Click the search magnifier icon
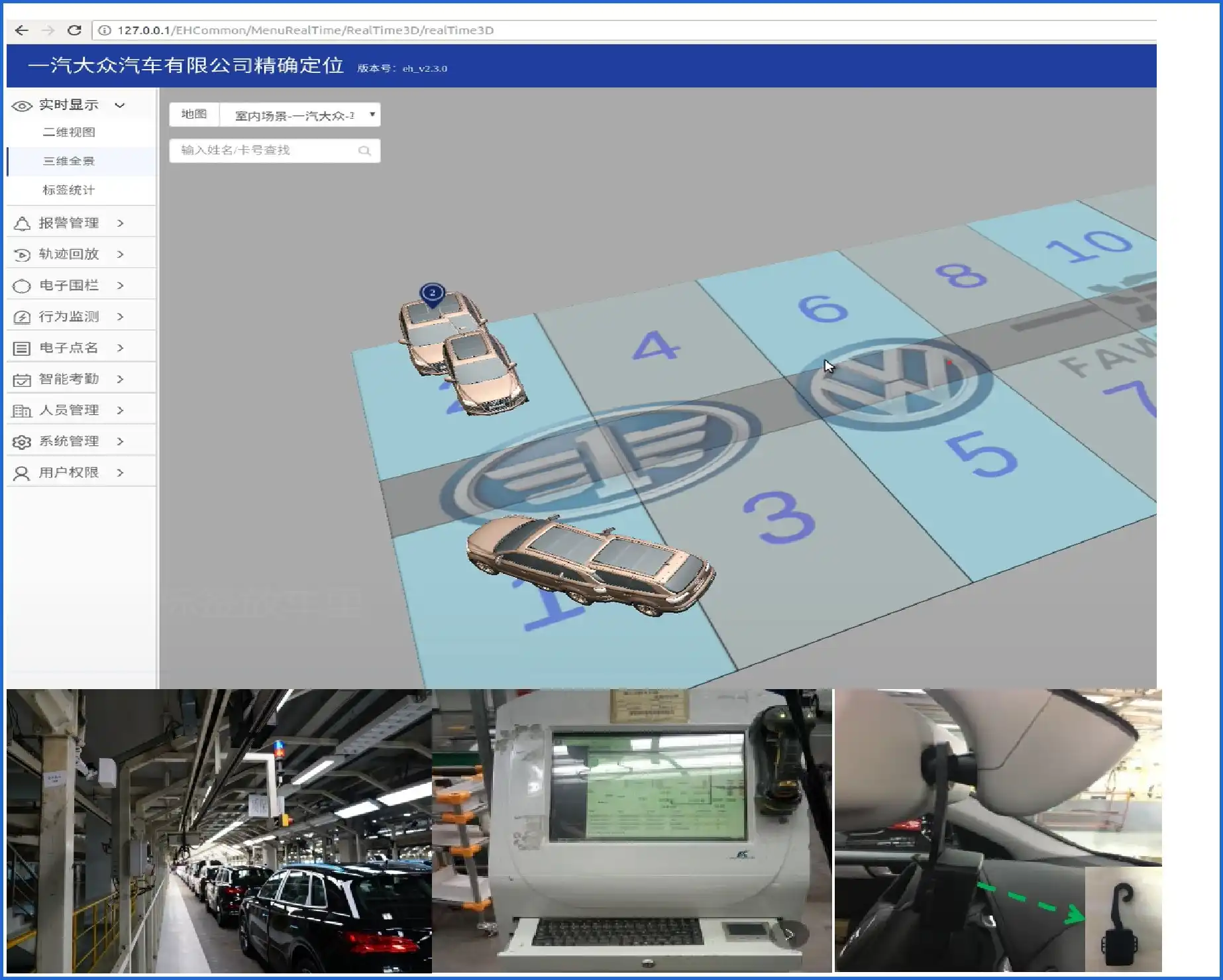 [364, 150]
